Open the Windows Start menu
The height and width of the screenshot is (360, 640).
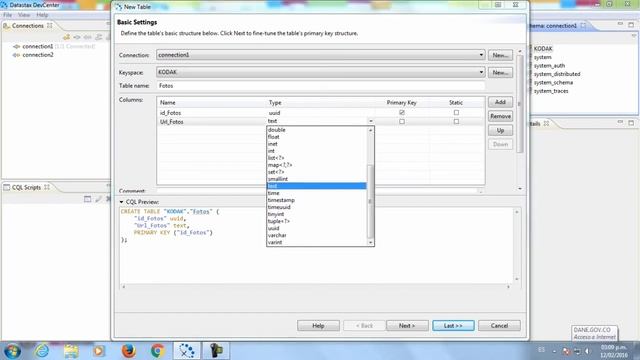pyautogui.click(x=12, y=351)
